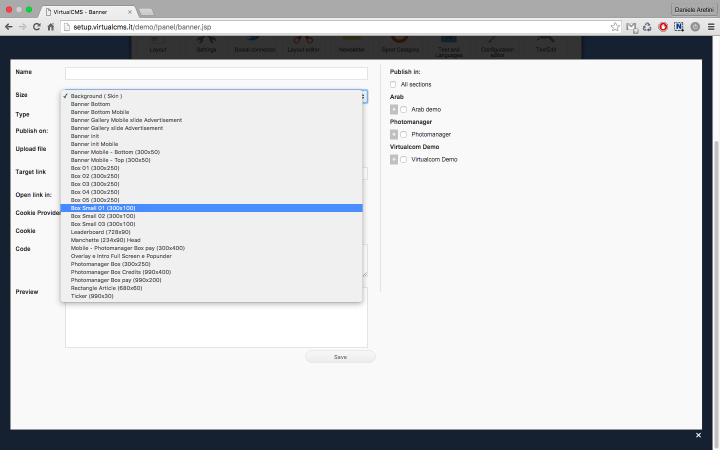This screenshot has height=450, width=720.
Task: Expand the Virtualcom Demo tree node
Action: [x=394, y=159]
